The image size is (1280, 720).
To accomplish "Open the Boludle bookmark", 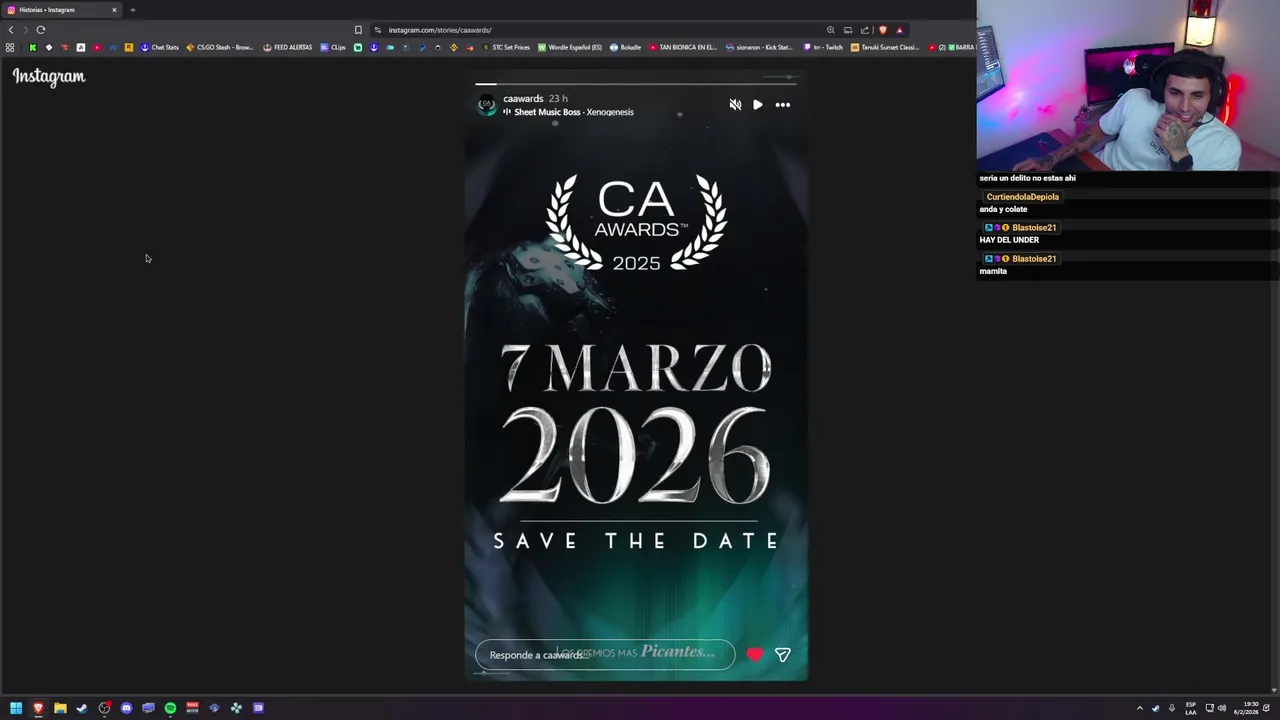I will 625,47.
